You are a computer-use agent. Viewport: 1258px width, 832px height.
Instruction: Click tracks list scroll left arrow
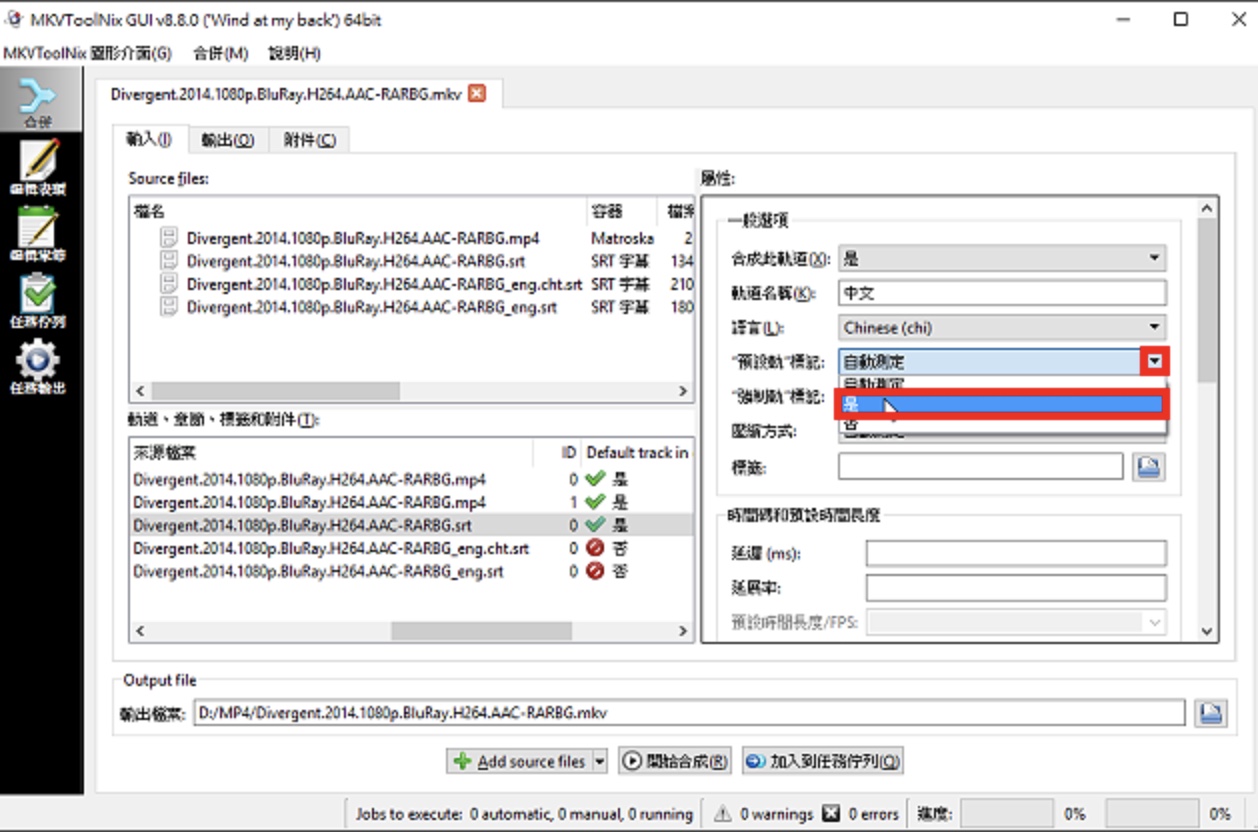[x=140, y=631]
